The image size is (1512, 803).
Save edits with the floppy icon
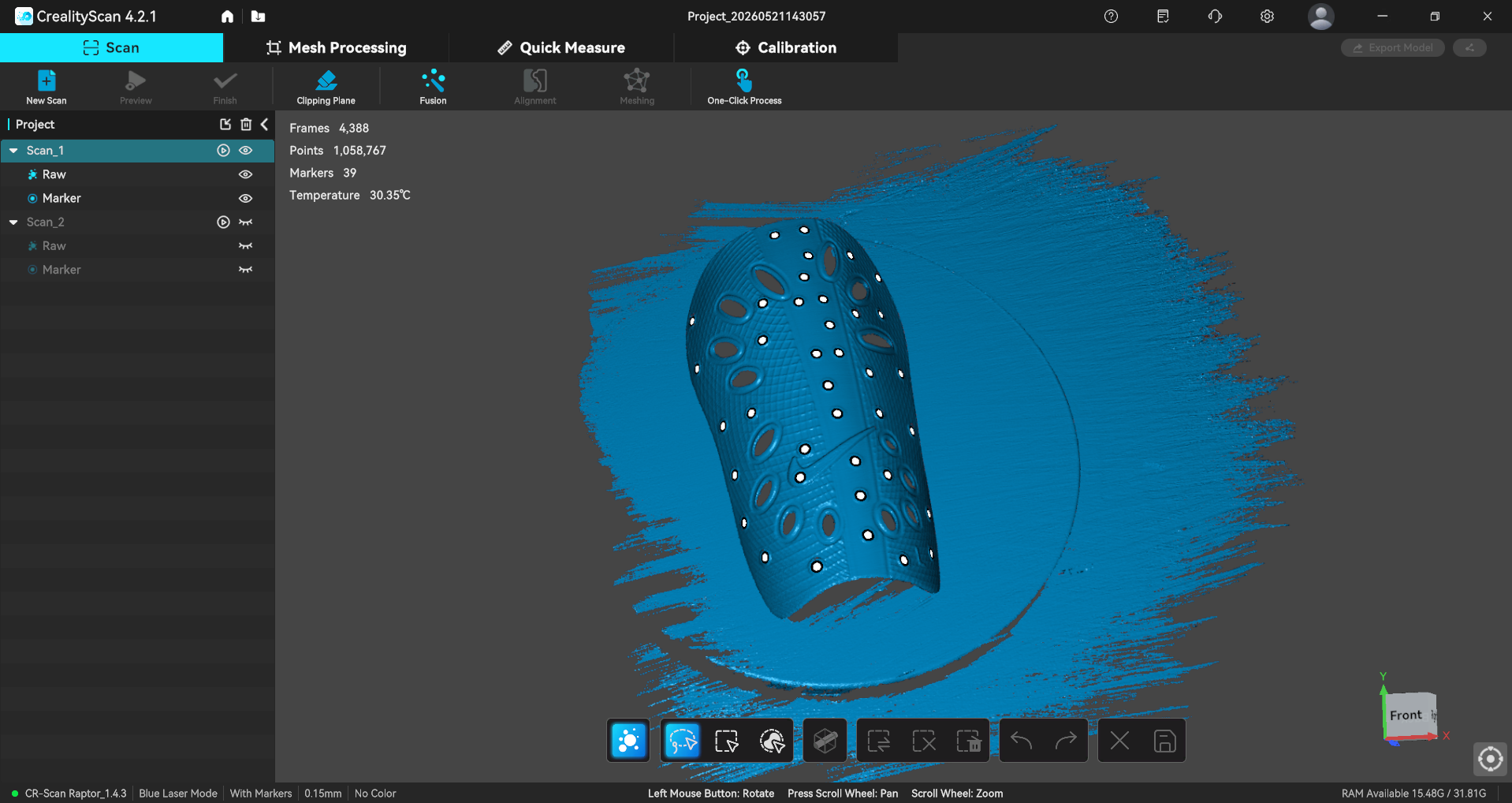pyautogui.click(x=1164, y=741)
